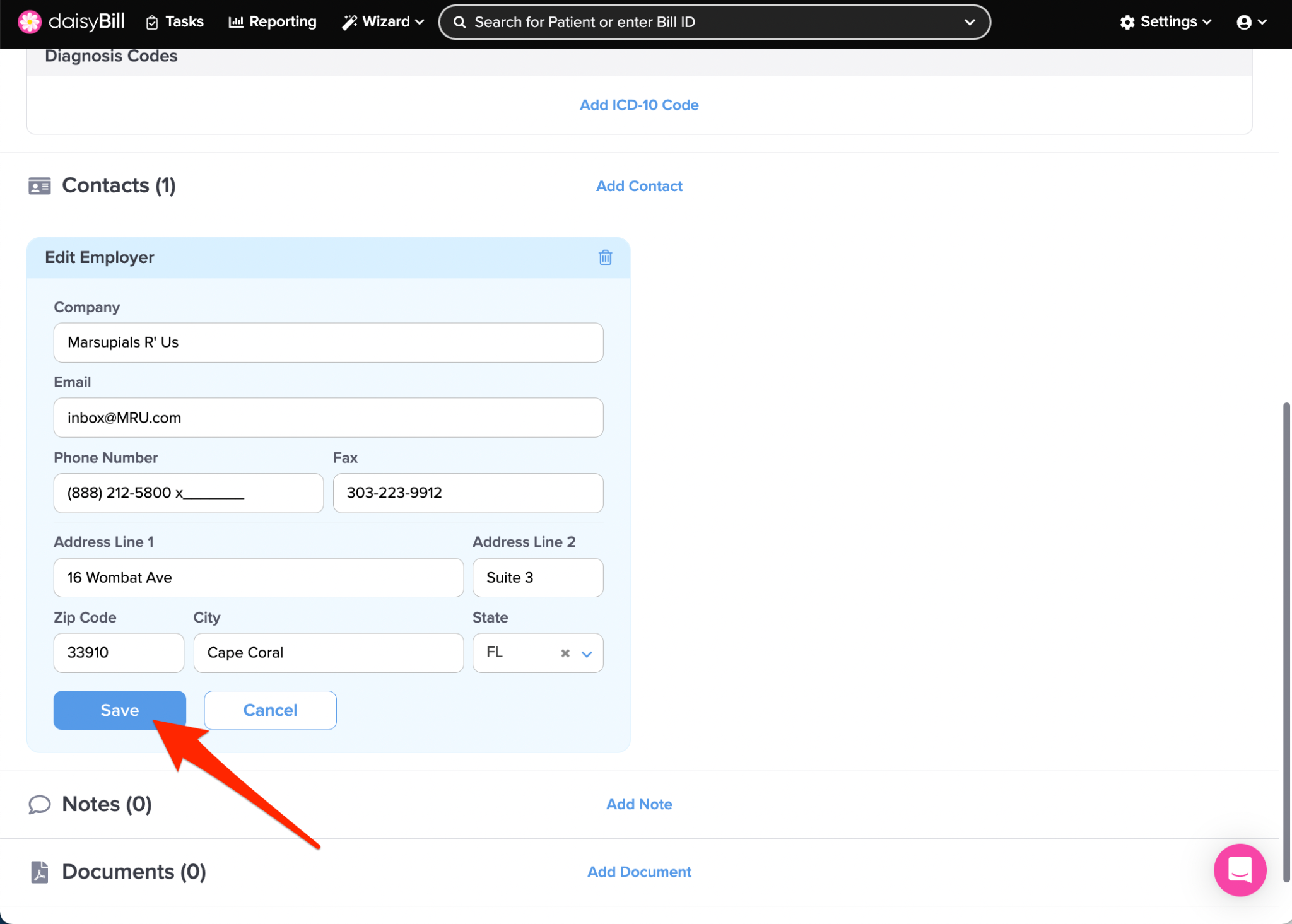Cancel editing the employer
Viewport: 1292px width, 924px height.
[x=270, y=710]
